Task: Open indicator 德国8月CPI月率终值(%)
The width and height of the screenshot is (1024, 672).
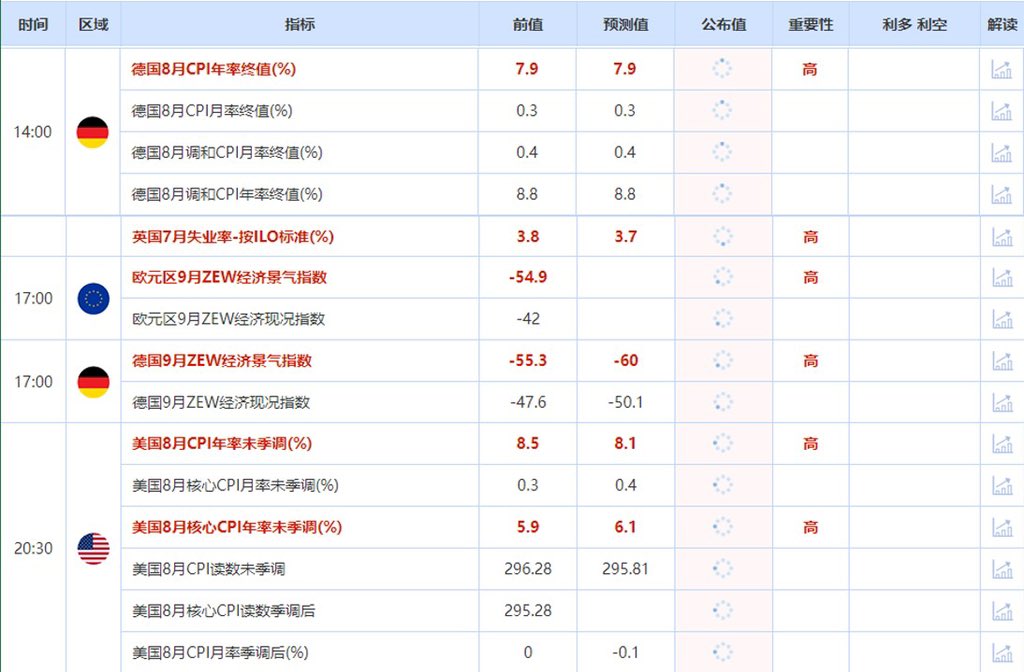Action: 212,110
